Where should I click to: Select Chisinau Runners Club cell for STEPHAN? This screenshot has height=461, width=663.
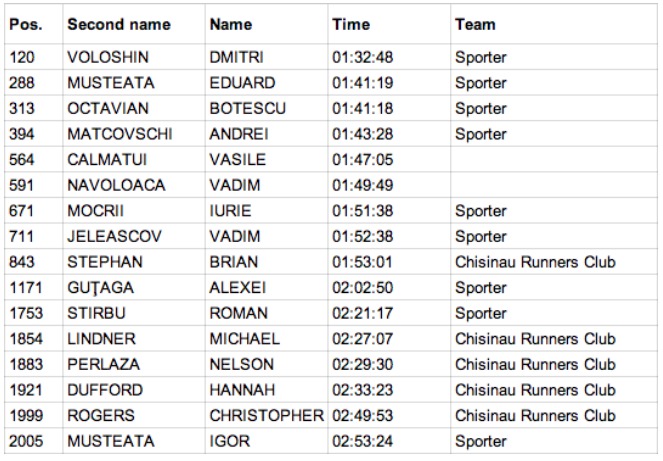(x=554, y=261)
